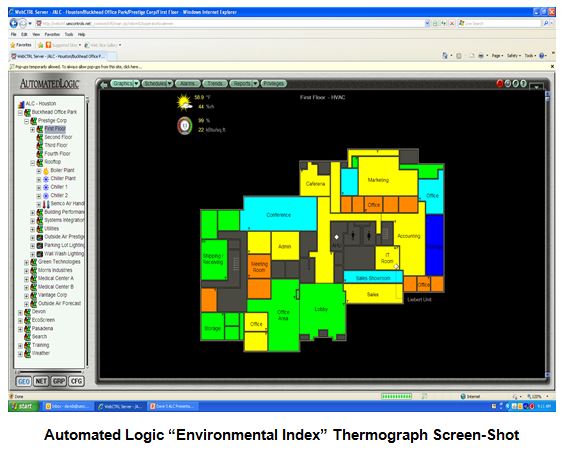Click the cyan Conference room zone
The width and height of the screenshot is (563, 449).
(x=279, y=214)
